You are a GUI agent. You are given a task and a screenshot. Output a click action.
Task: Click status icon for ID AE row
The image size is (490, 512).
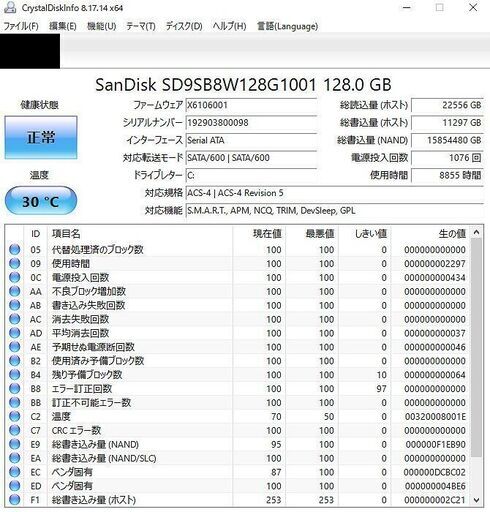[x=14, y=347]
